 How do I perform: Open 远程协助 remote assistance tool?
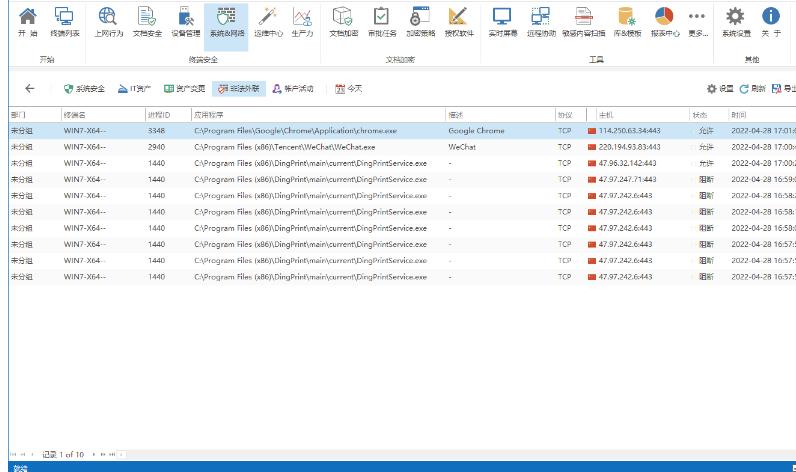tap(541, 22)
